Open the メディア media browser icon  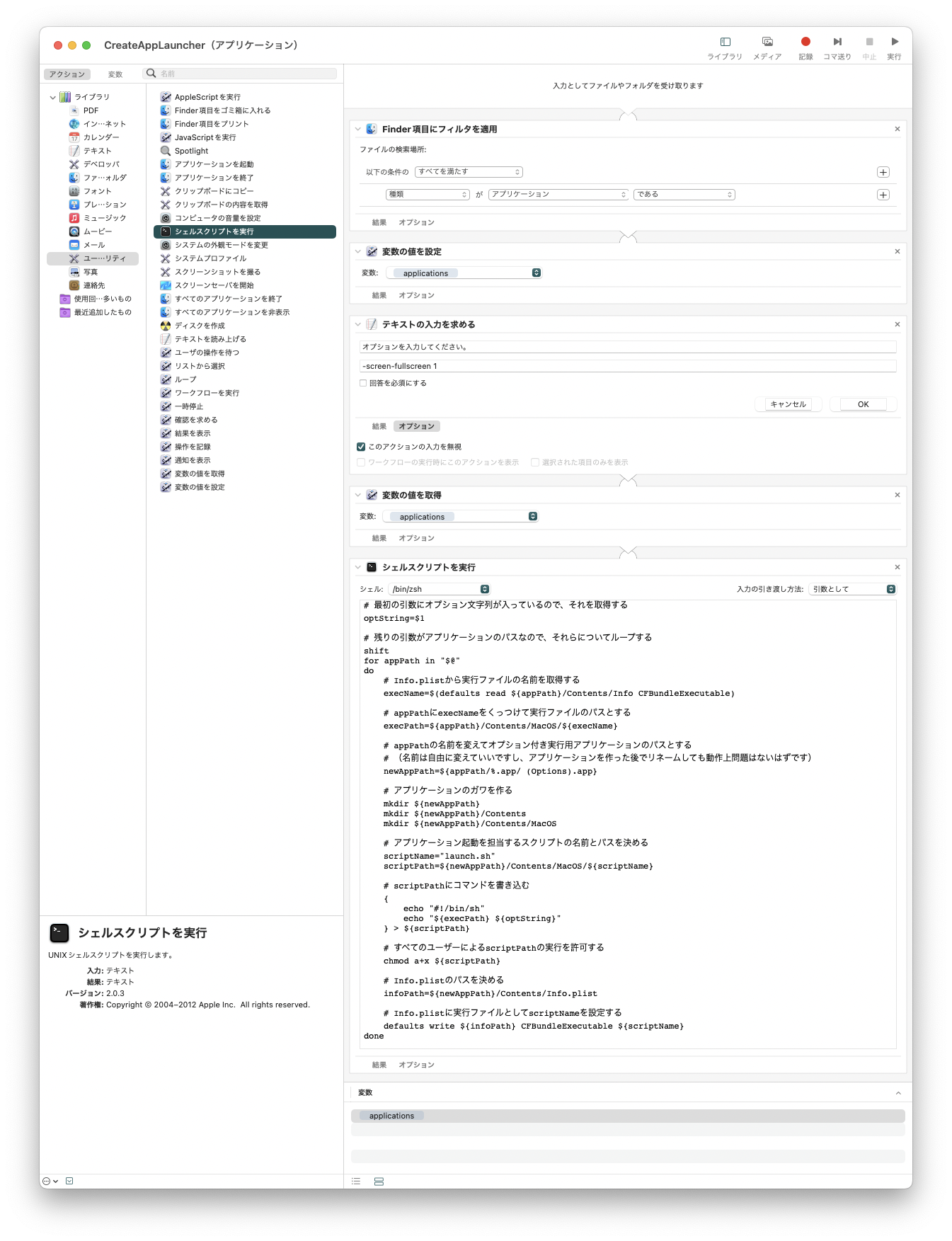[x=767, y=42]
